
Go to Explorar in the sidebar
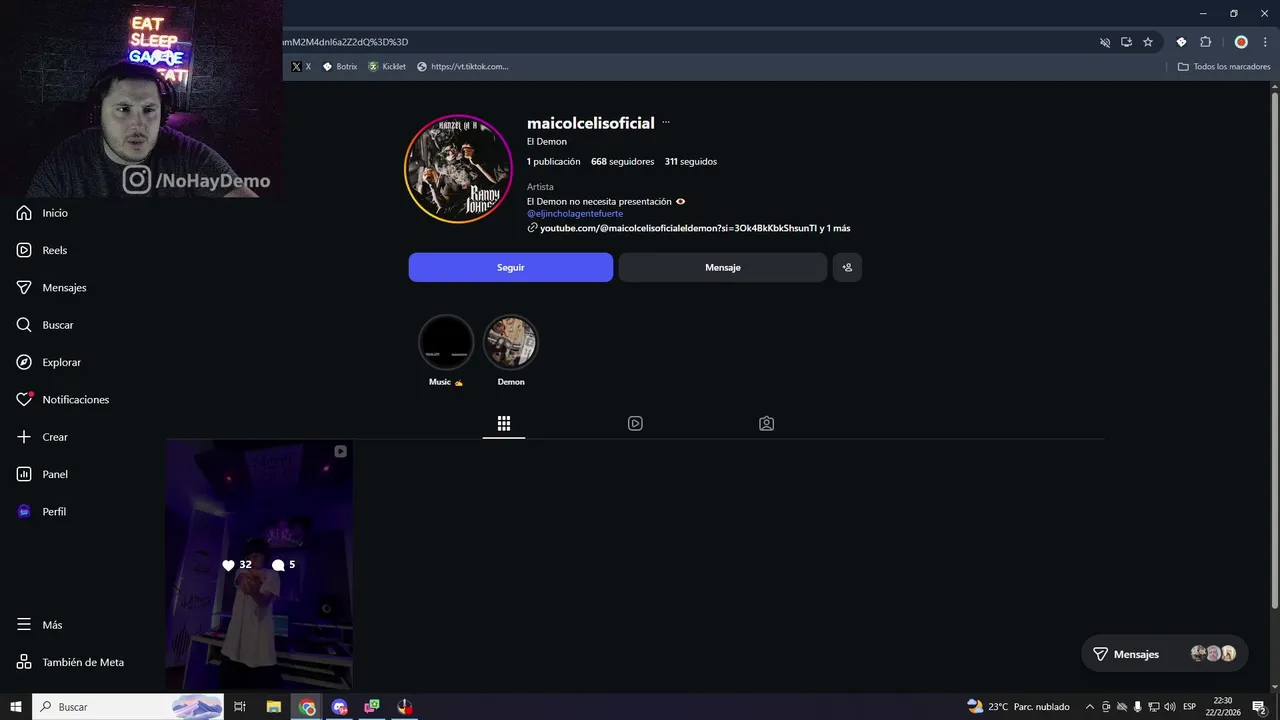point(49,362)
